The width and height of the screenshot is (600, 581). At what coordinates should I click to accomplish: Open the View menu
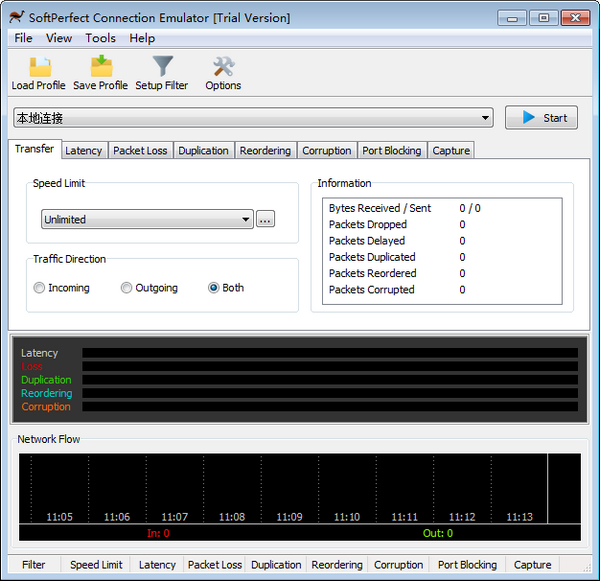59,38
